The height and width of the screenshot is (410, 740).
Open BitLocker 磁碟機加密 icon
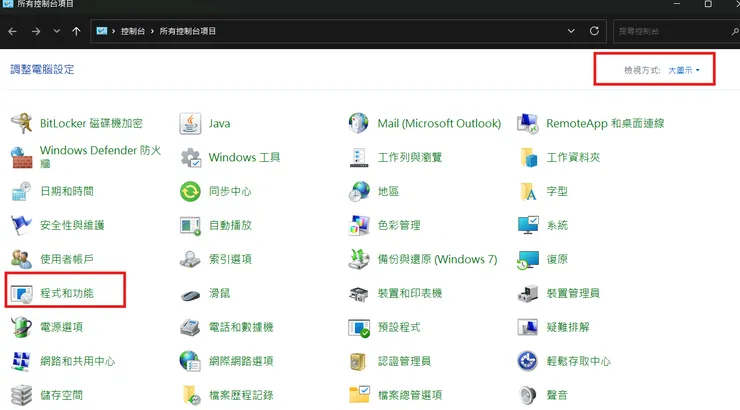pyautogui.click(x=22, y=124)
